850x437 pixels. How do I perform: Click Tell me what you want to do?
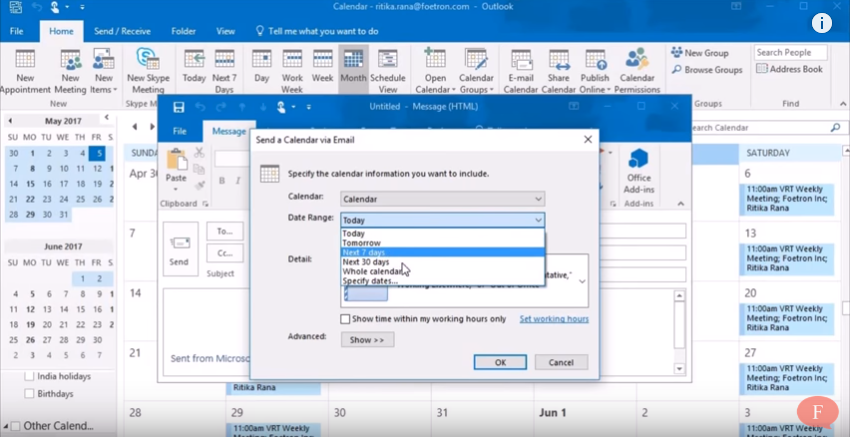[x=317, y=31]
